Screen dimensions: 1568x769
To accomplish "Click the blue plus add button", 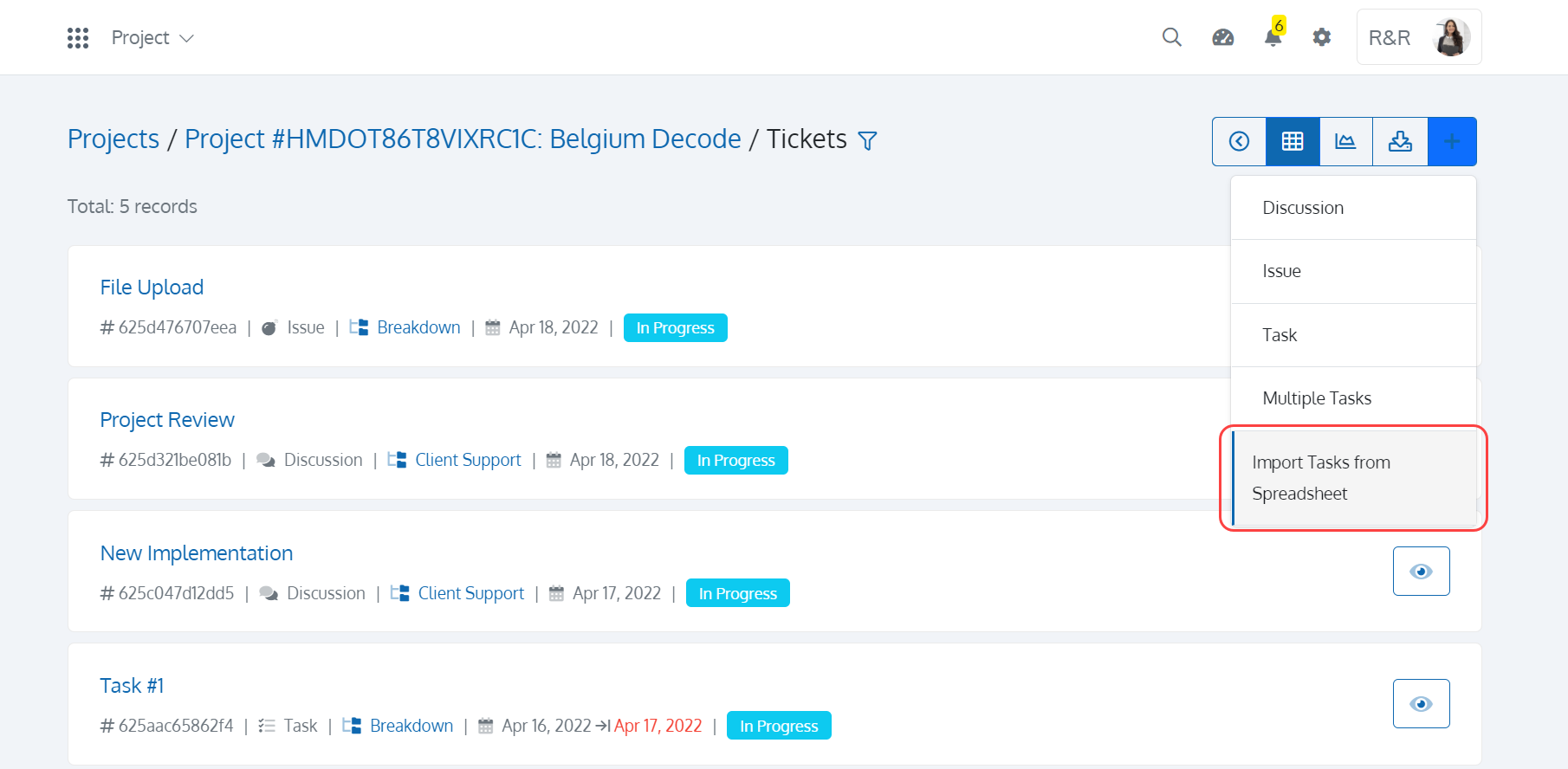I will pos(1452,141).
